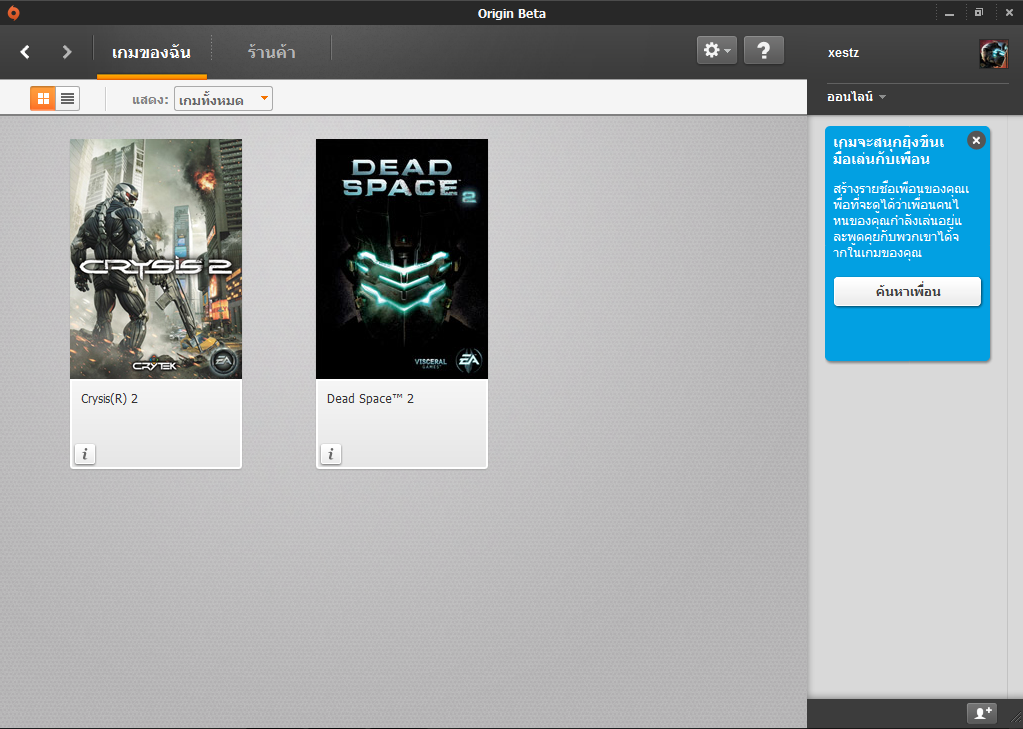Switch to list view

pos(67,99)
